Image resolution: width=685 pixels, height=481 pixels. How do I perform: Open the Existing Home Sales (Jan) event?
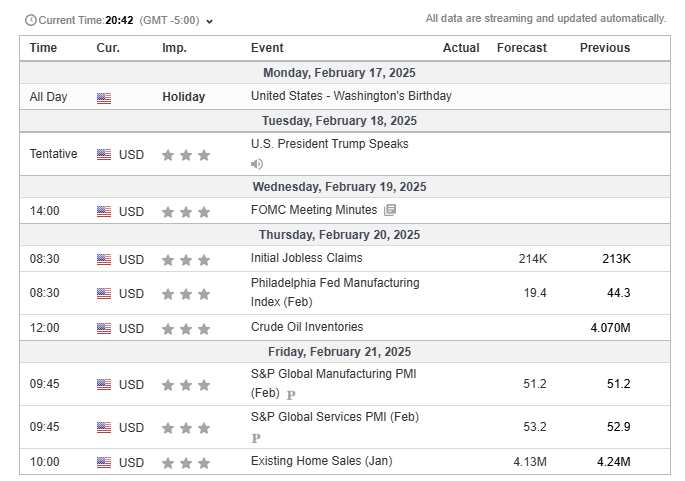point(322,461)
